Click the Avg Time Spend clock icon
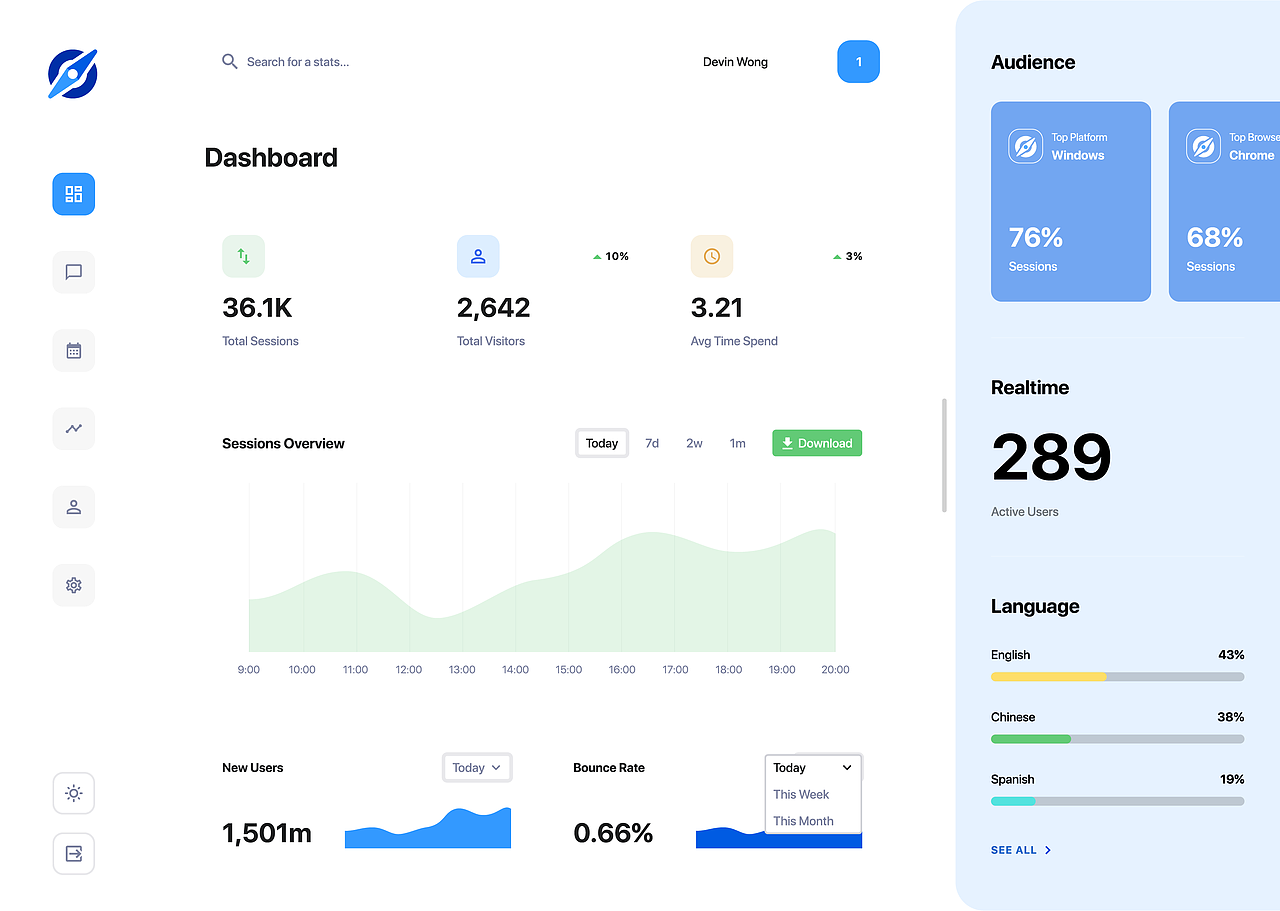The height and width of the screenshot is (911, 1280). point(712,256)
